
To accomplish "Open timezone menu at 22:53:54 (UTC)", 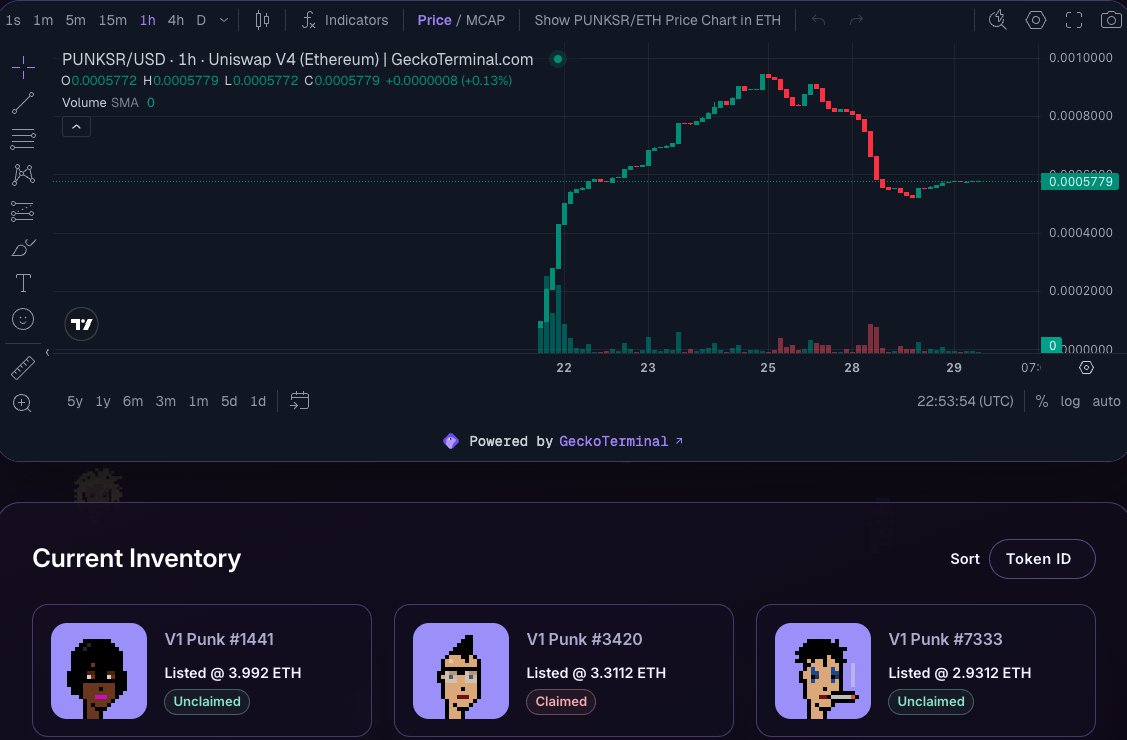I will tap(965, 401).
